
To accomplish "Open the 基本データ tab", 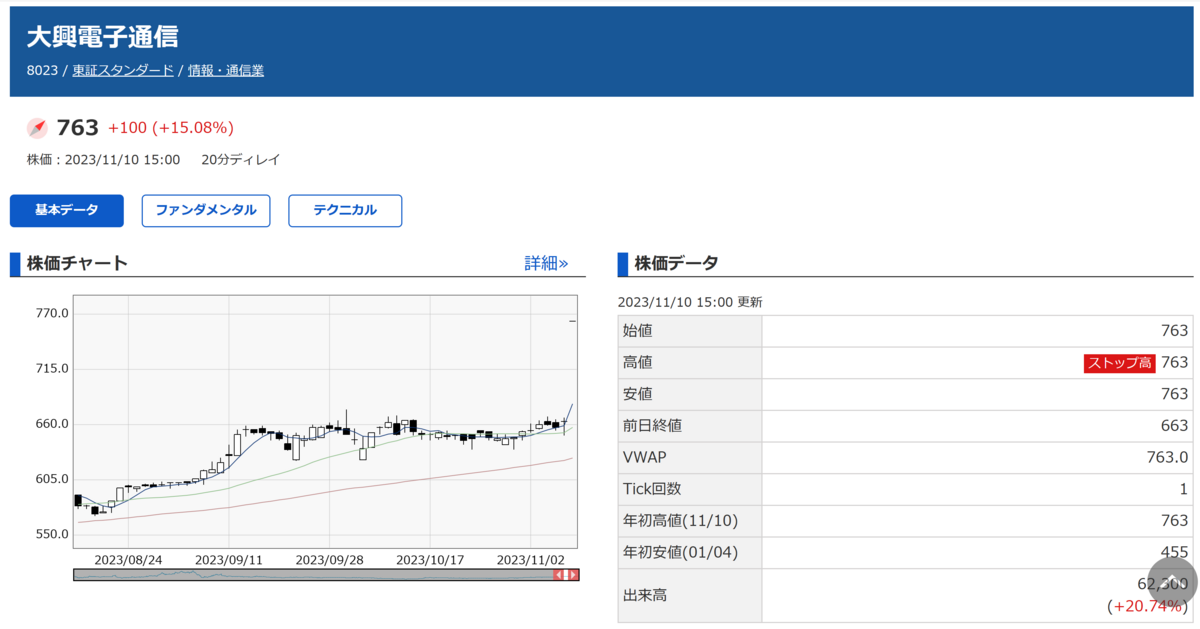I will pos(67,211).
